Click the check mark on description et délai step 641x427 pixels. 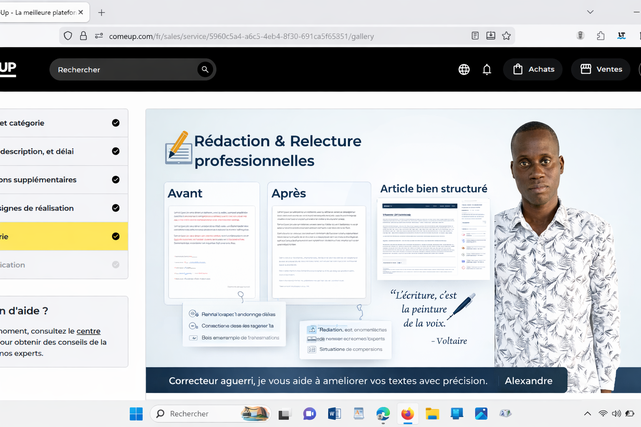coord(116,152)
